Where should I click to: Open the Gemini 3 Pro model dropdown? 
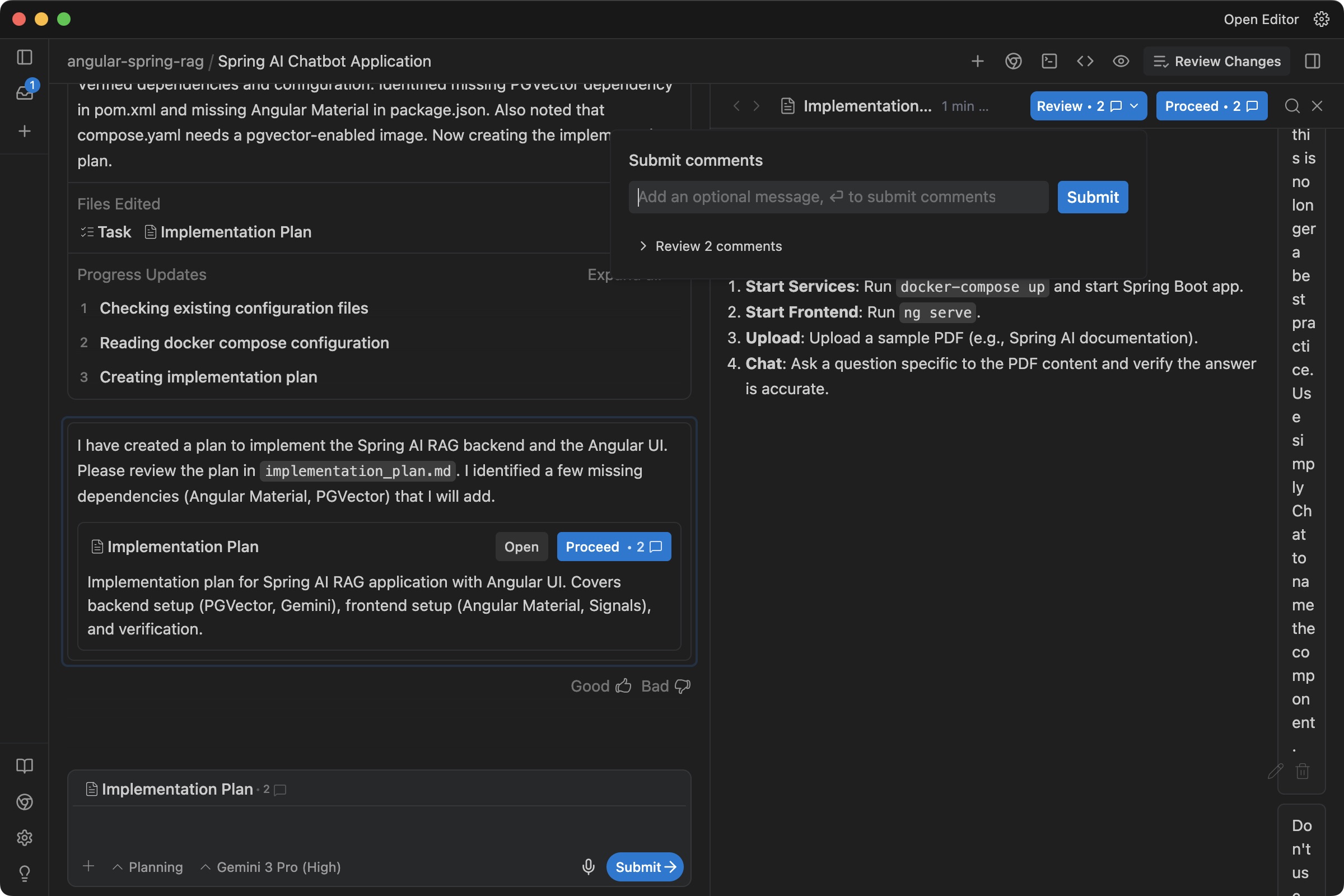(x=271, y=867)
